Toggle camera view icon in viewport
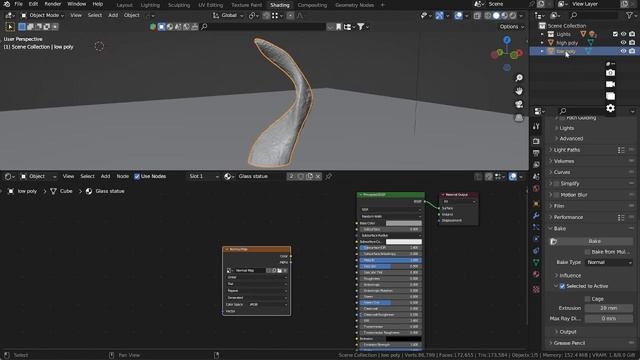The width and height of the screenshot is (640, 360). [519, 104]
